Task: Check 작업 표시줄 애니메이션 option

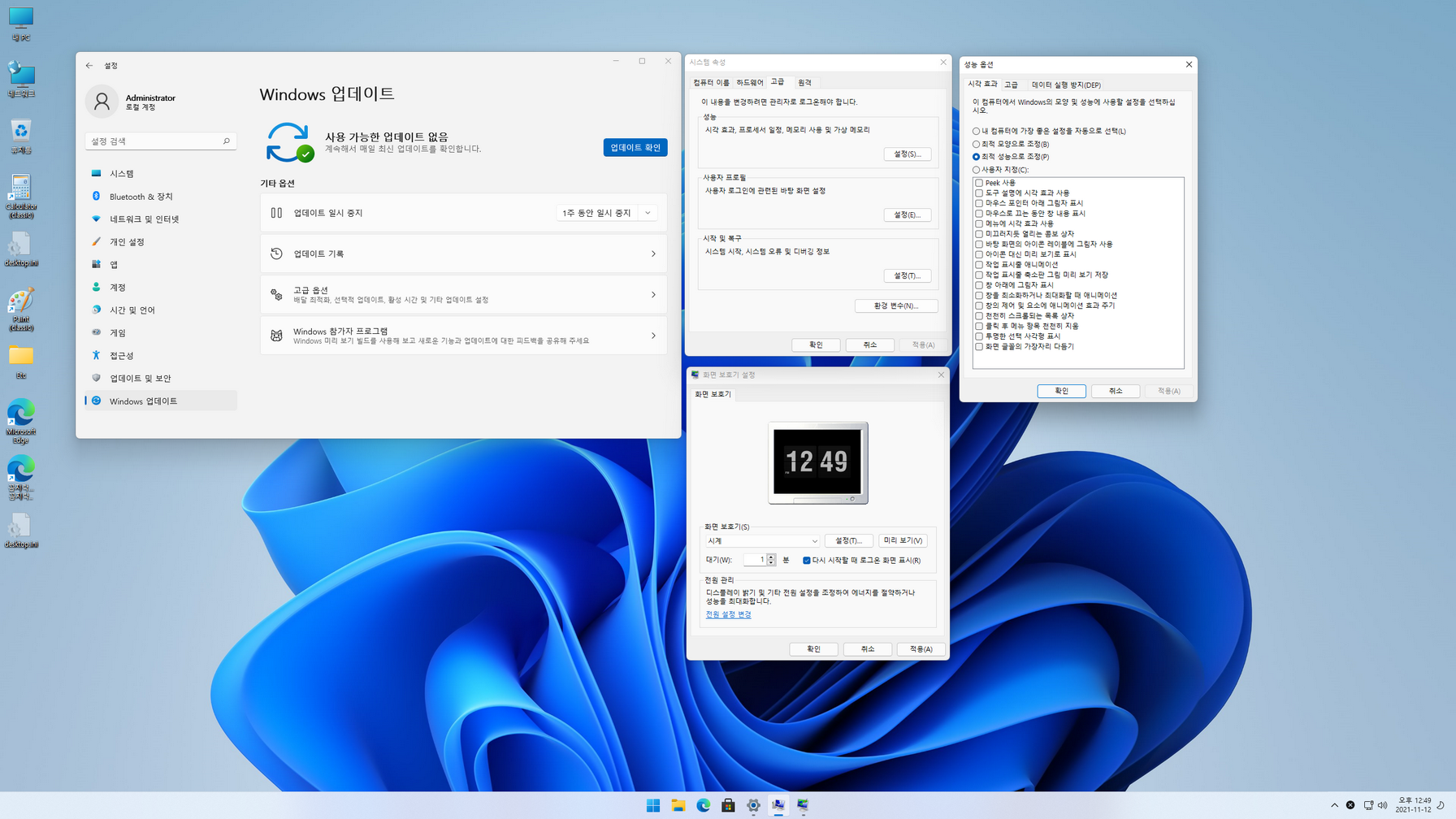Action: (x=979, y=265)
